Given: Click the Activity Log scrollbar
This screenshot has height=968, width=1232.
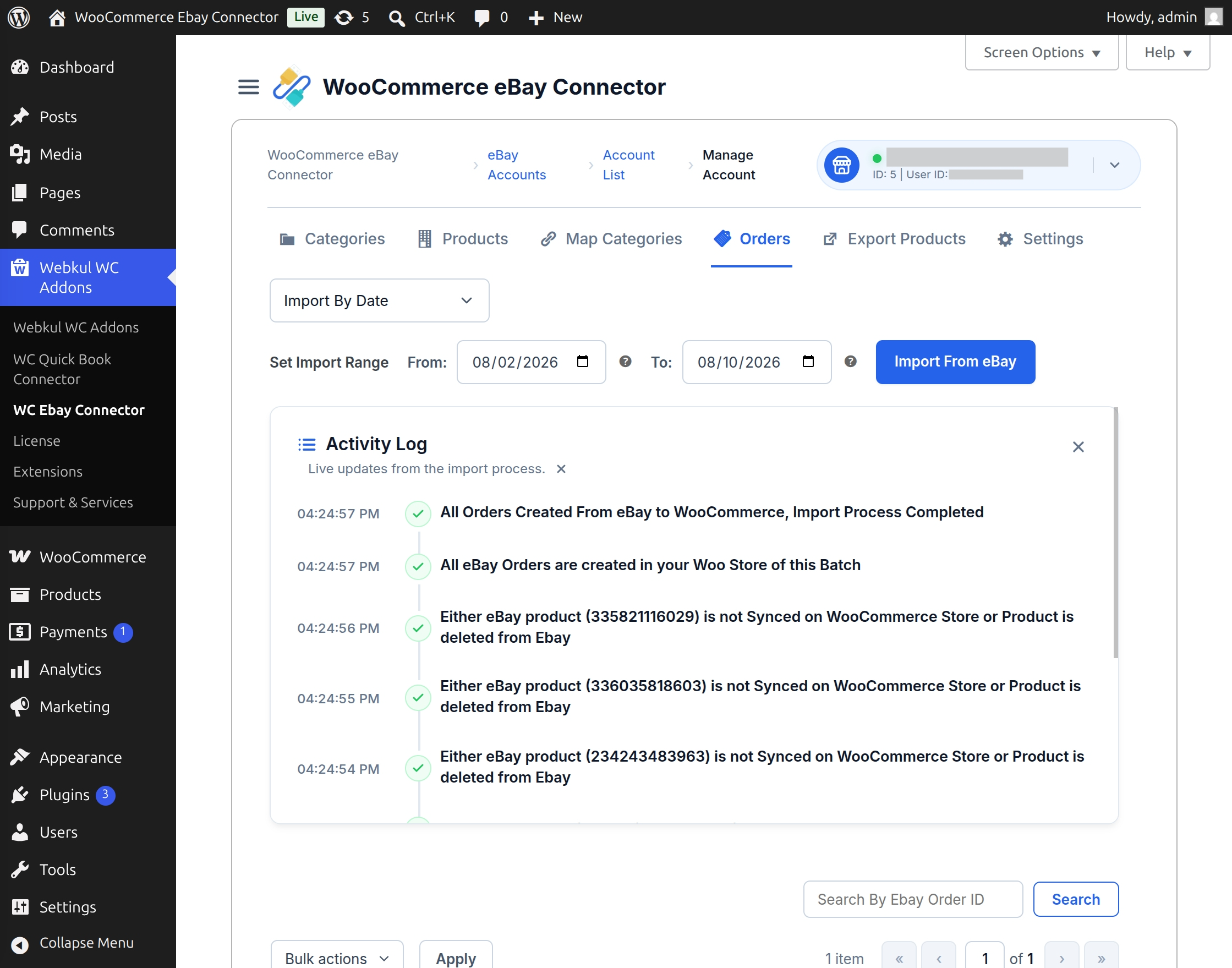Looking at the screenshot, I should tap(1115, 533).
